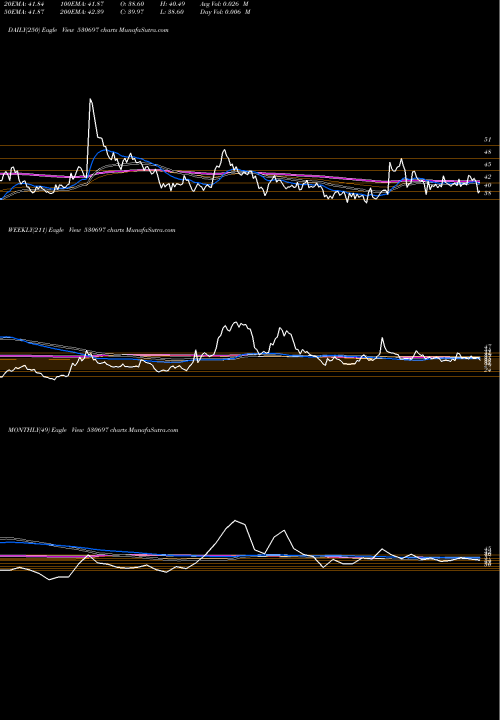Click the 45 price label on daily axis
Image resolution: width=500 pixels, height=720 pixels.
[x=487, y=164]
